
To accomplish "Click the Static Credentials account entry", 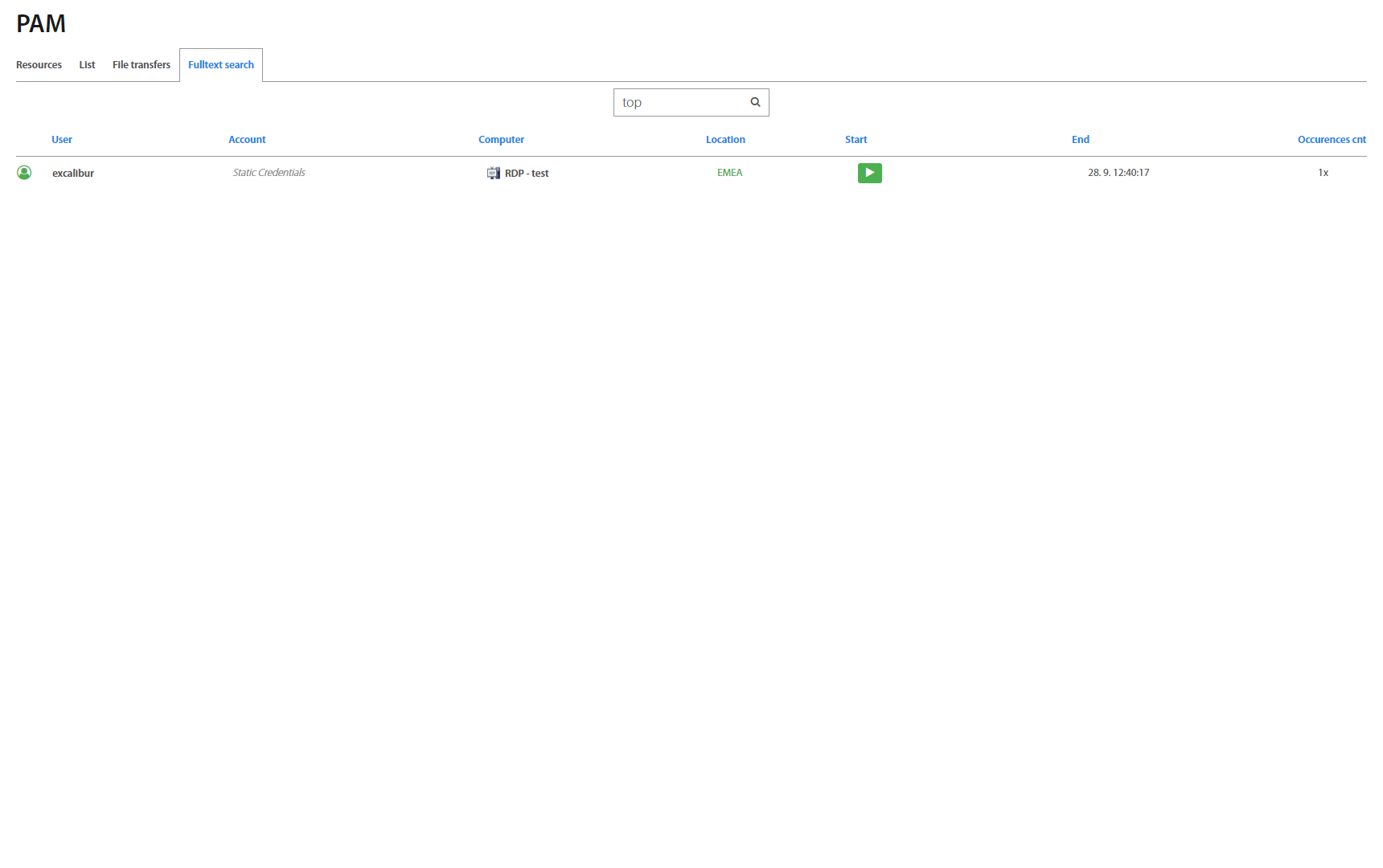I will pos(269,173).
